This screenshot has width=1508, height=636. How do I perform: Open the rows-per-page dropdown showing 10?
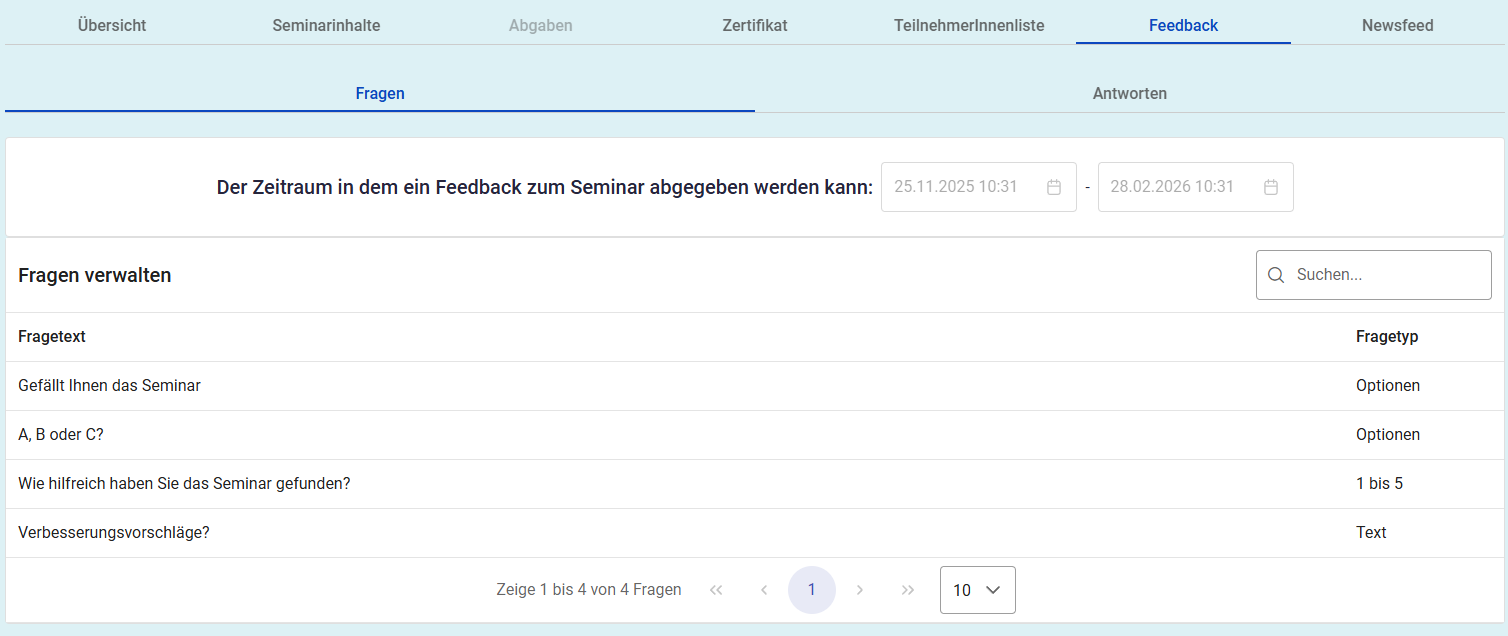[977, 590]
